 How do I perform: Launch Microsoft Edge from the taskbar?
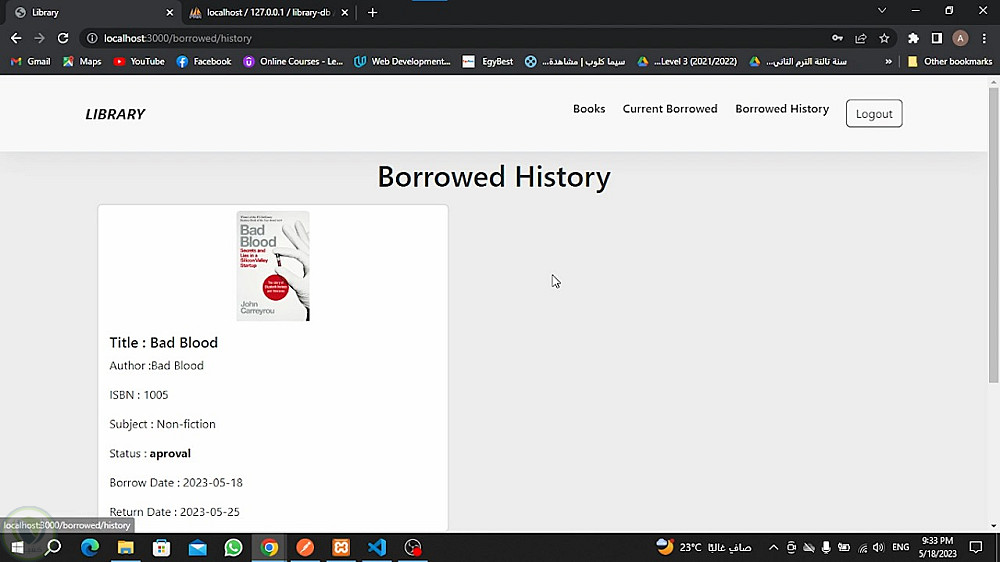[x=90, y=547]
